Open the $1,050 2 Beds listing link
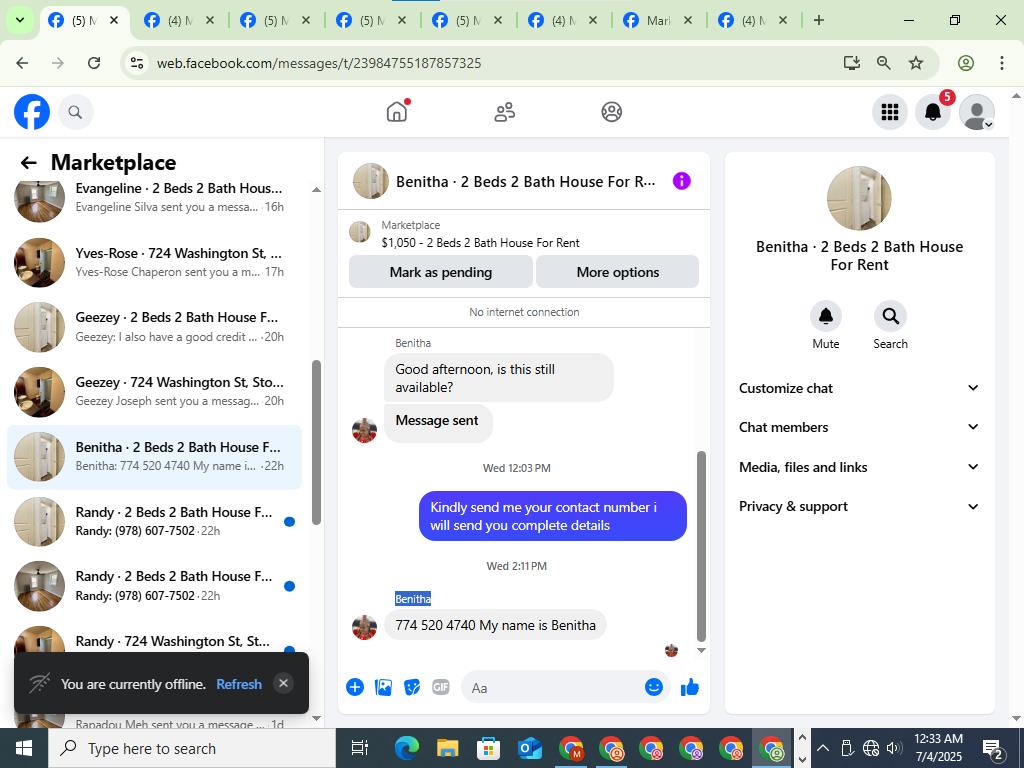The width and height of the screenshot is (1024, 768). click(480, 242)
